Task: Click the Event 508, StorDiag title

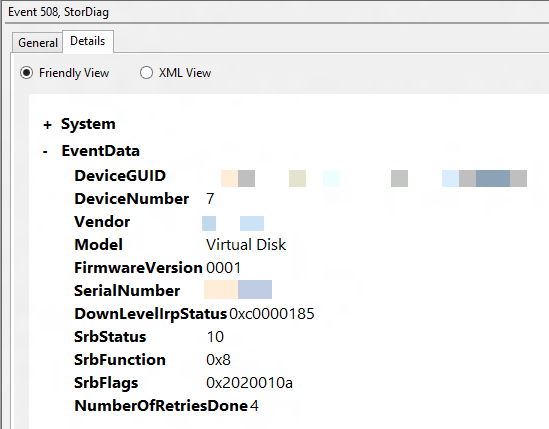Action: [58, 12]
